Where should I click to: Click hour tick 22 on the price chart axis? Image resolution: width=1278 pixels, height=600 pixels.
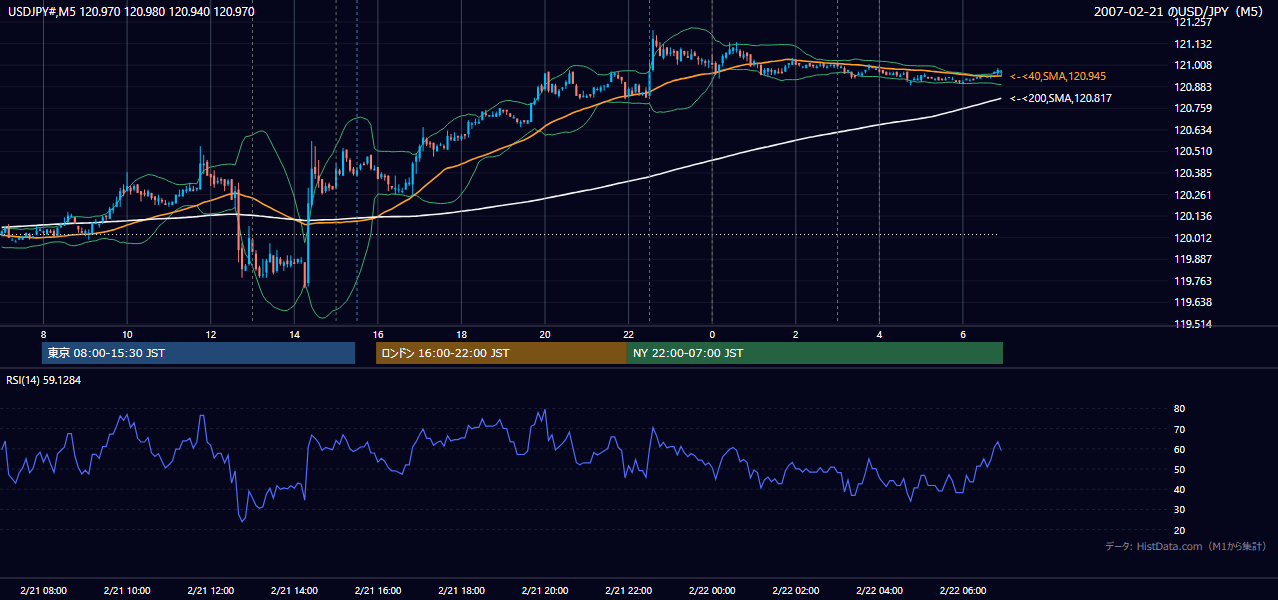[x=628, y=334]
